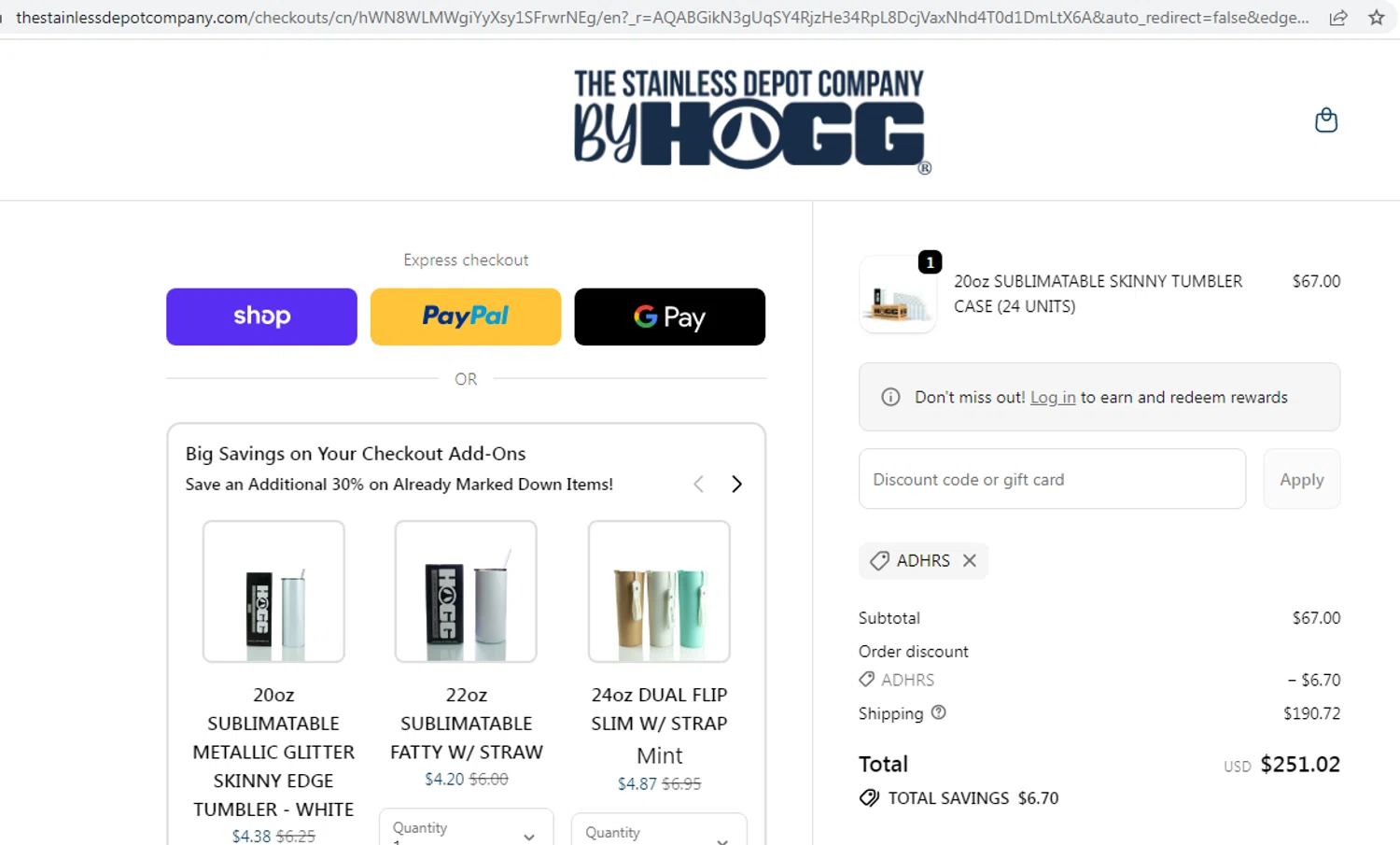Show next checkout add-ons with right arrow
Screen dimensions: 1400x845
tap(736, 484)
